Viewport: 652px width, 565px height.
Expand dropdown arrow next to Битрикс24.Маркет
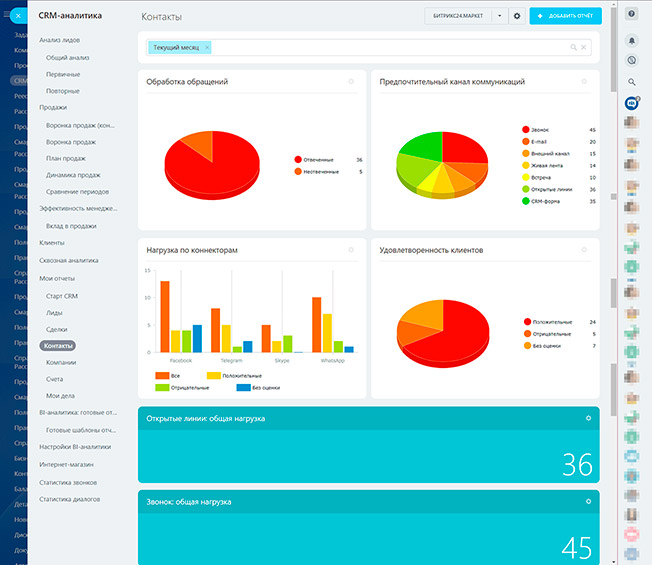coord(499,16)
